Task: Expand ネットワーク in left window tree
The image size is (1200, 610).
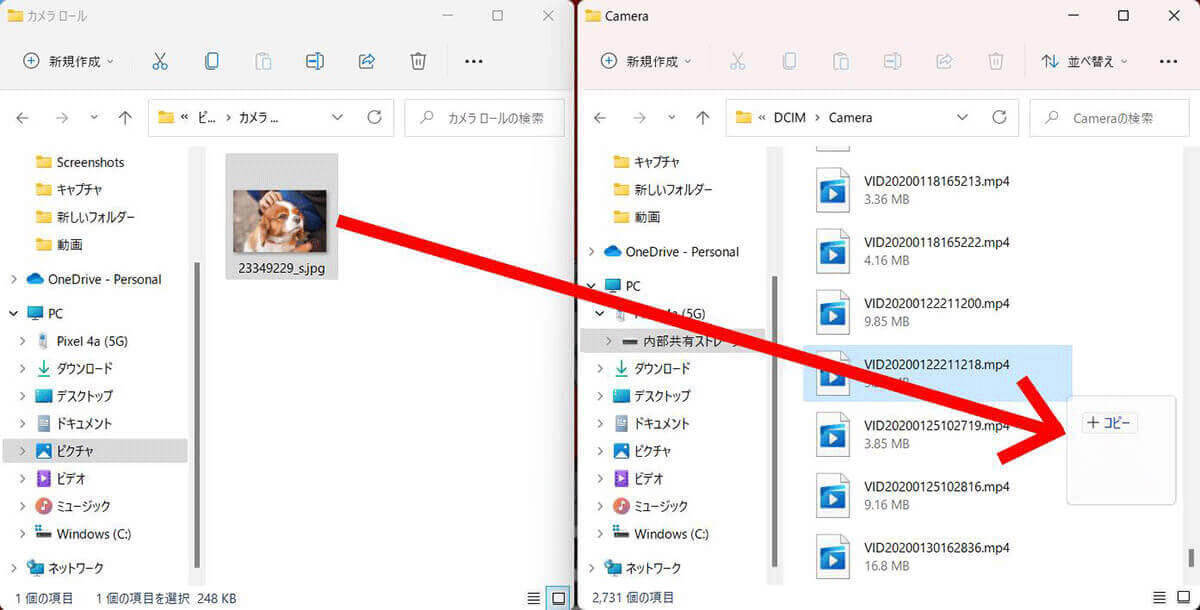Action: [13, 568]
